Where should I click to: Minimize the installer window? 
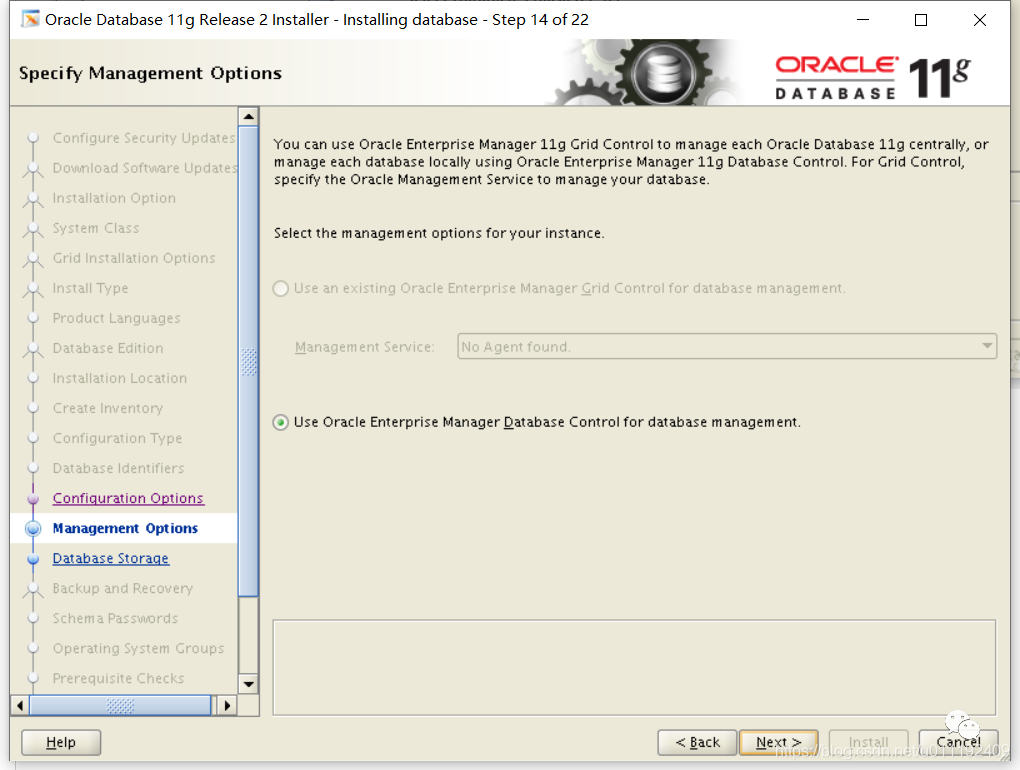coord(863,20)
